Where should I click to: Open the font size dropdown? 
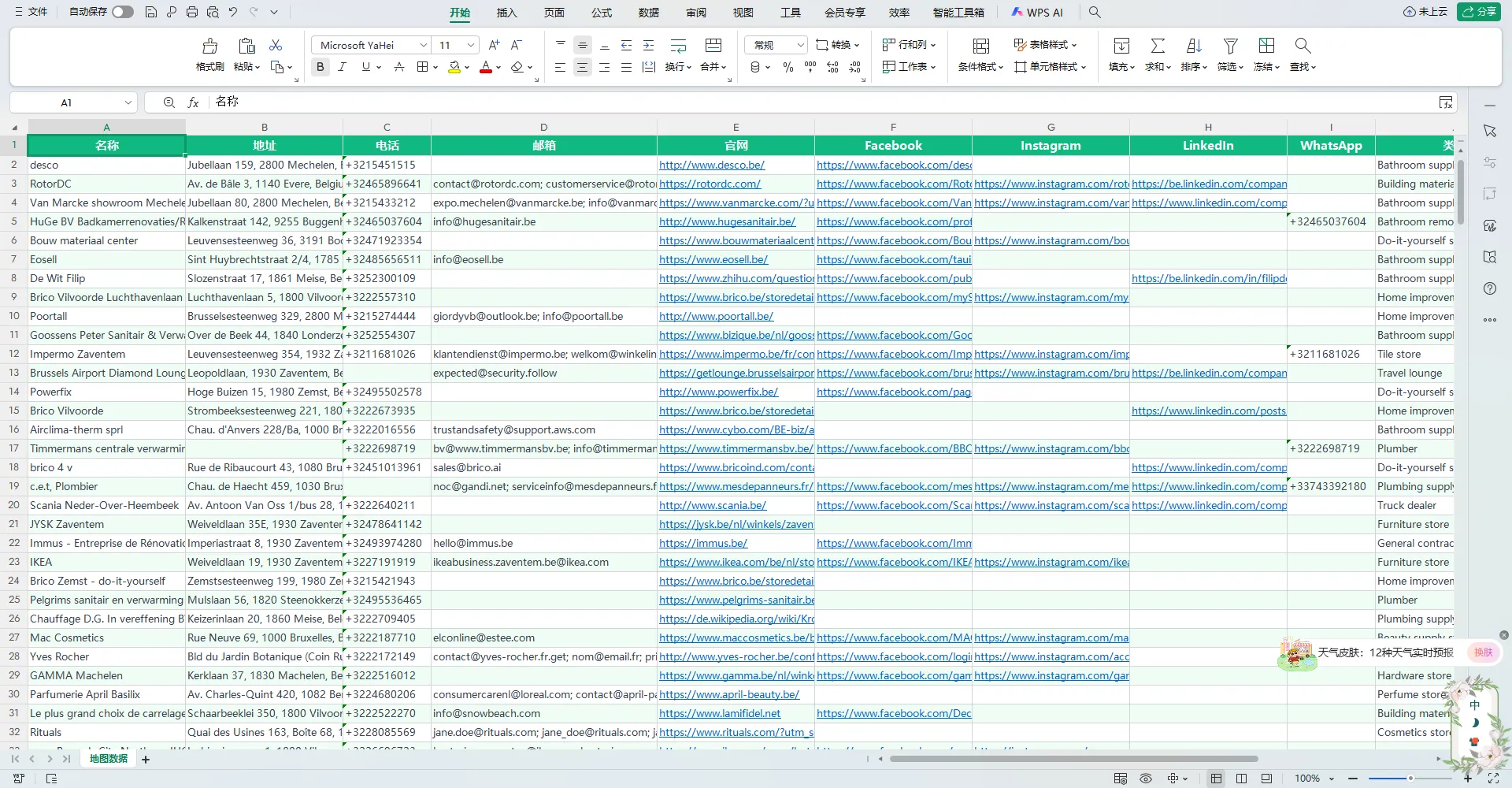click(471, 45)
